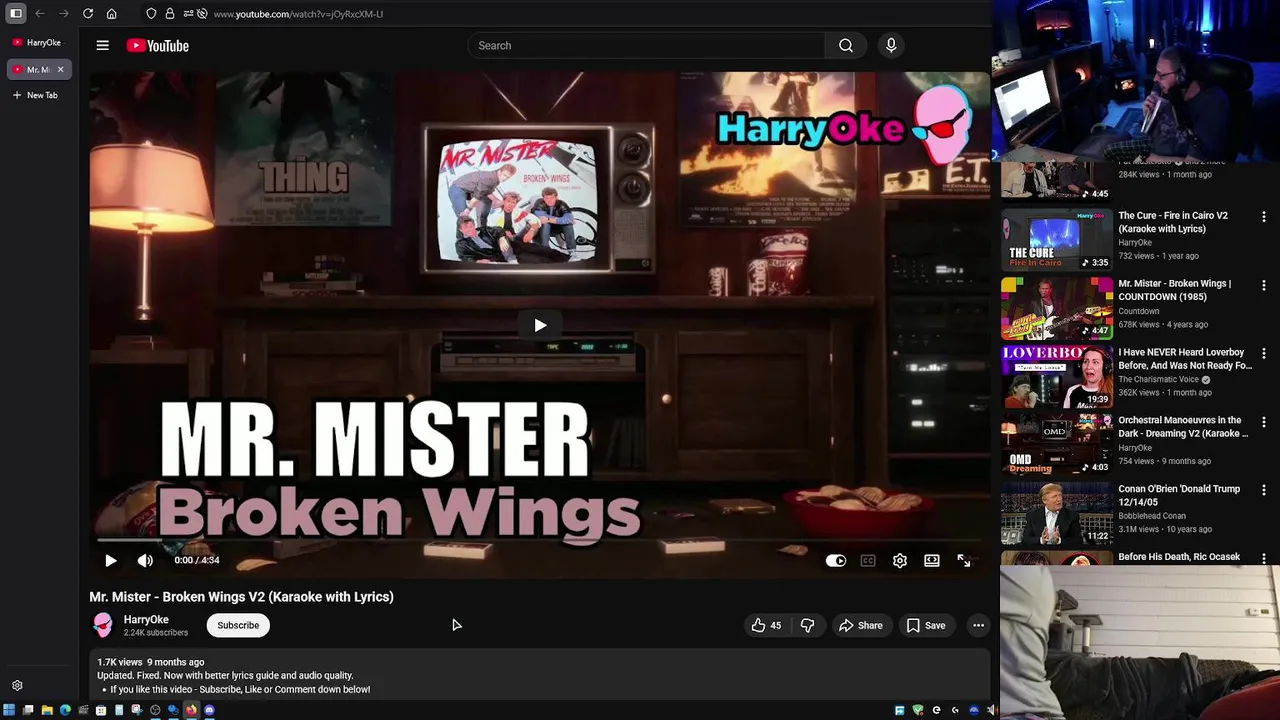
Task: Save the video to a playlist
Action: point(926,625)
